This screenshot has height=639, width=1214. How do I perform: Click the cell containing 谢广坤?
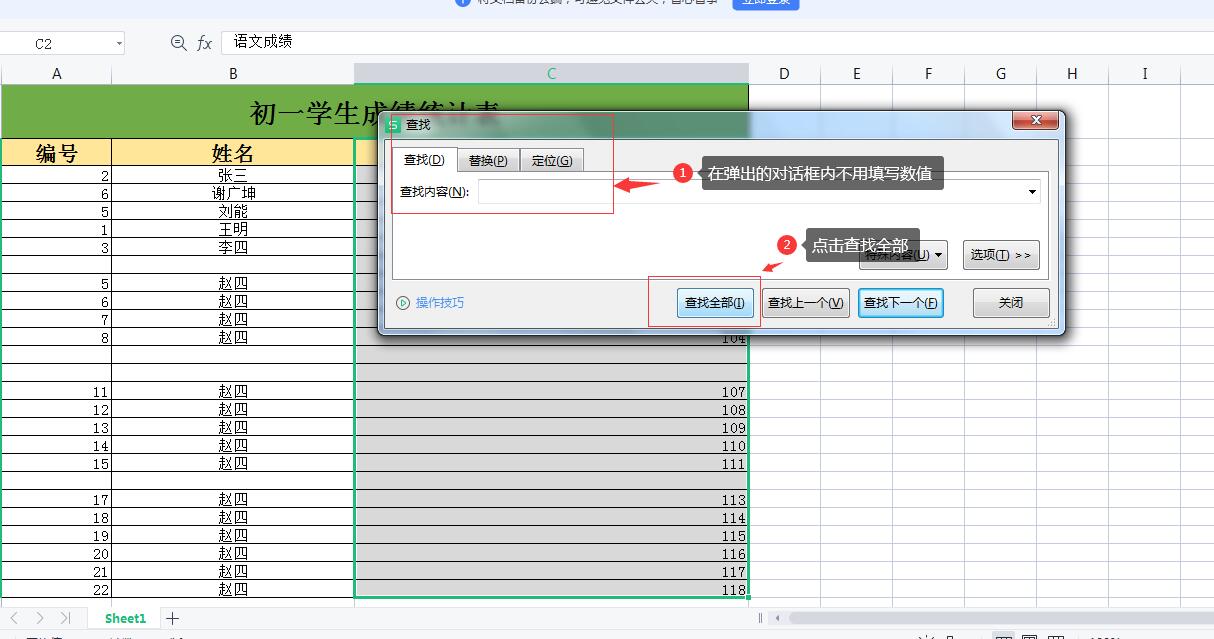coord(233,193)
